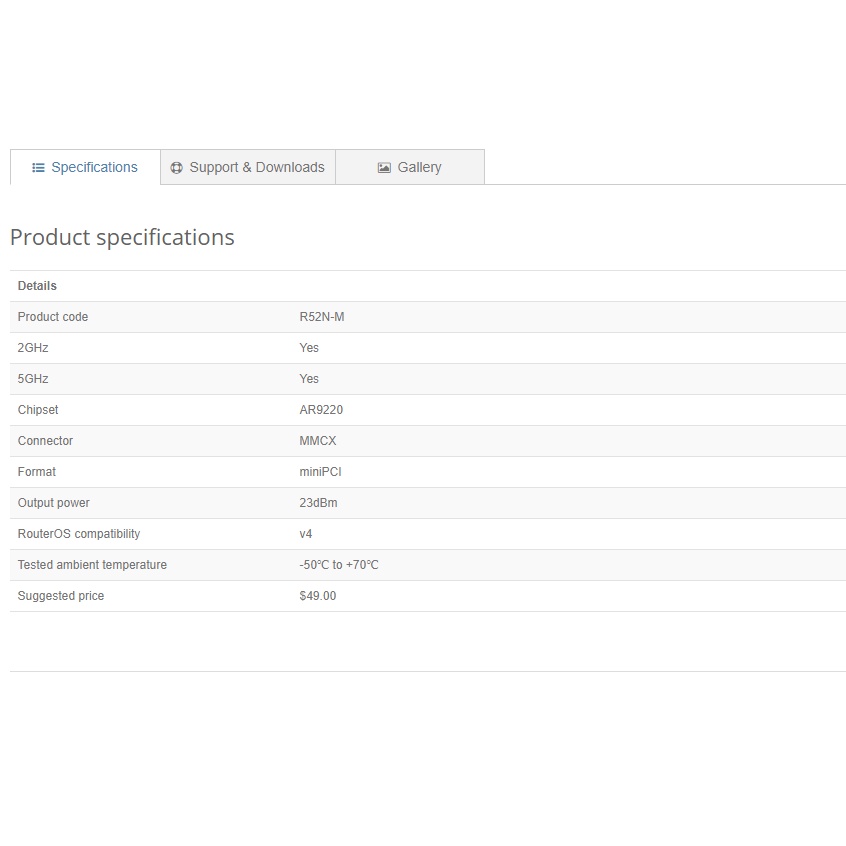Click the Tested ambient temperature label
Image resolution: width=846 pixels, height=846 pixels.
(x=92, y=565)
